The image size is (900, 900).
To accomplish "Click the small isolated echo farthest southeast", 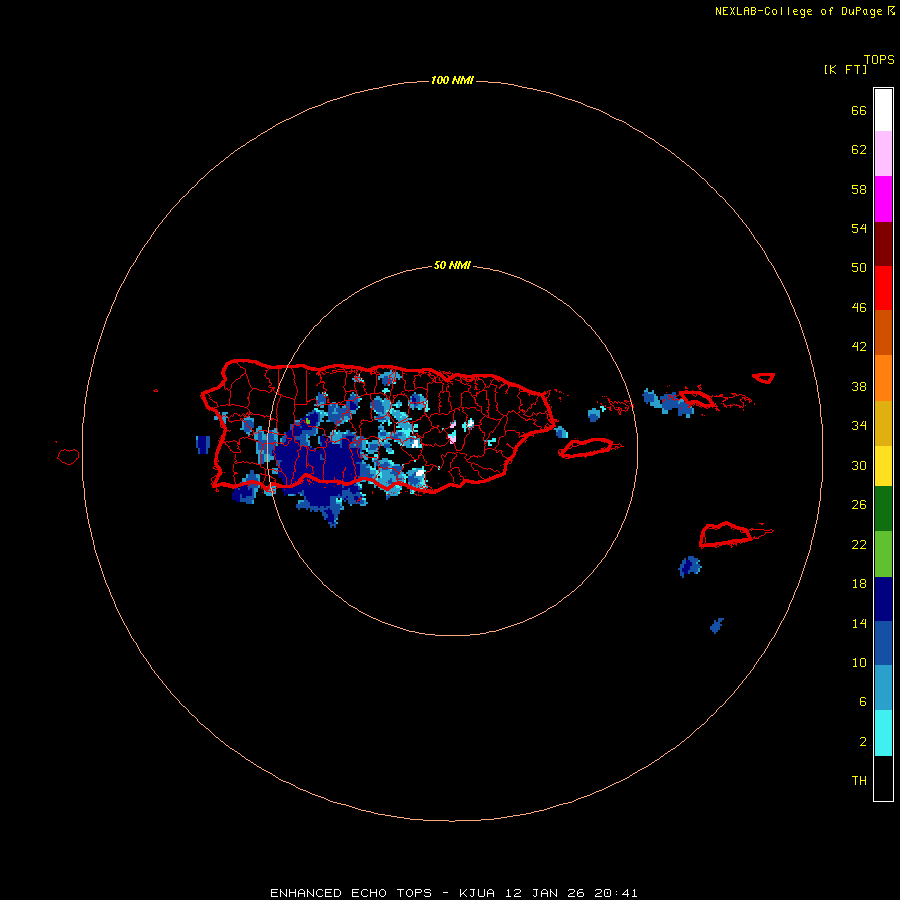I will pyautogui.click(x=716, y=626).
